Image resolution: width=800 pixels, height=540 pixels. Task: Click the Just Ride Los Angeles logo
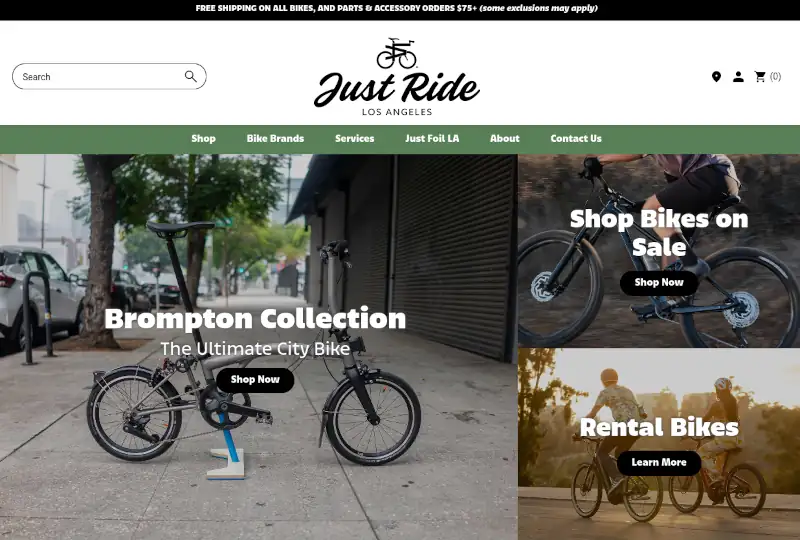coord(397,77)
